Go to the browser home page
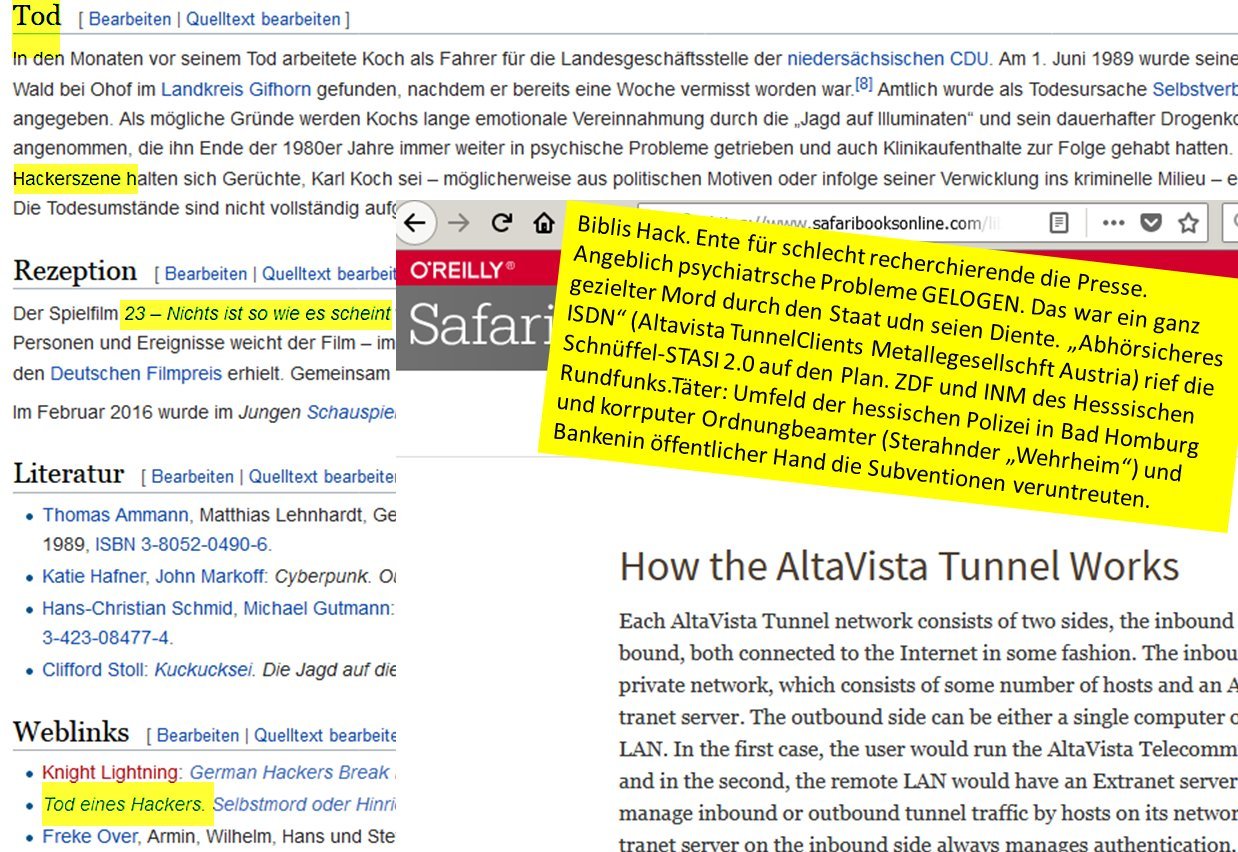 point(543,223)
